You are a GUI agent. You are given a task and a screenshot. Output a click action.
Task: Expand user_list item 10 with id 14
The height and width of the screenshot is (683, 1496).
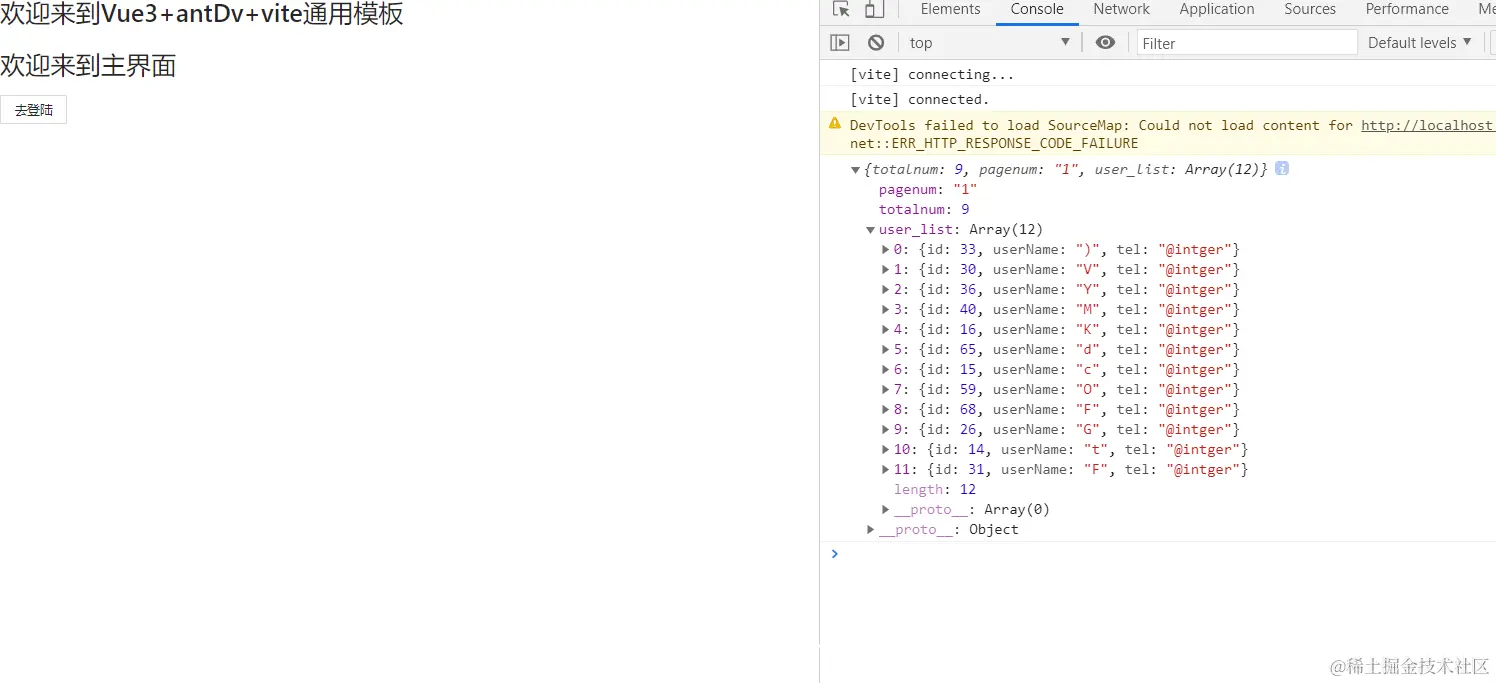886,449
